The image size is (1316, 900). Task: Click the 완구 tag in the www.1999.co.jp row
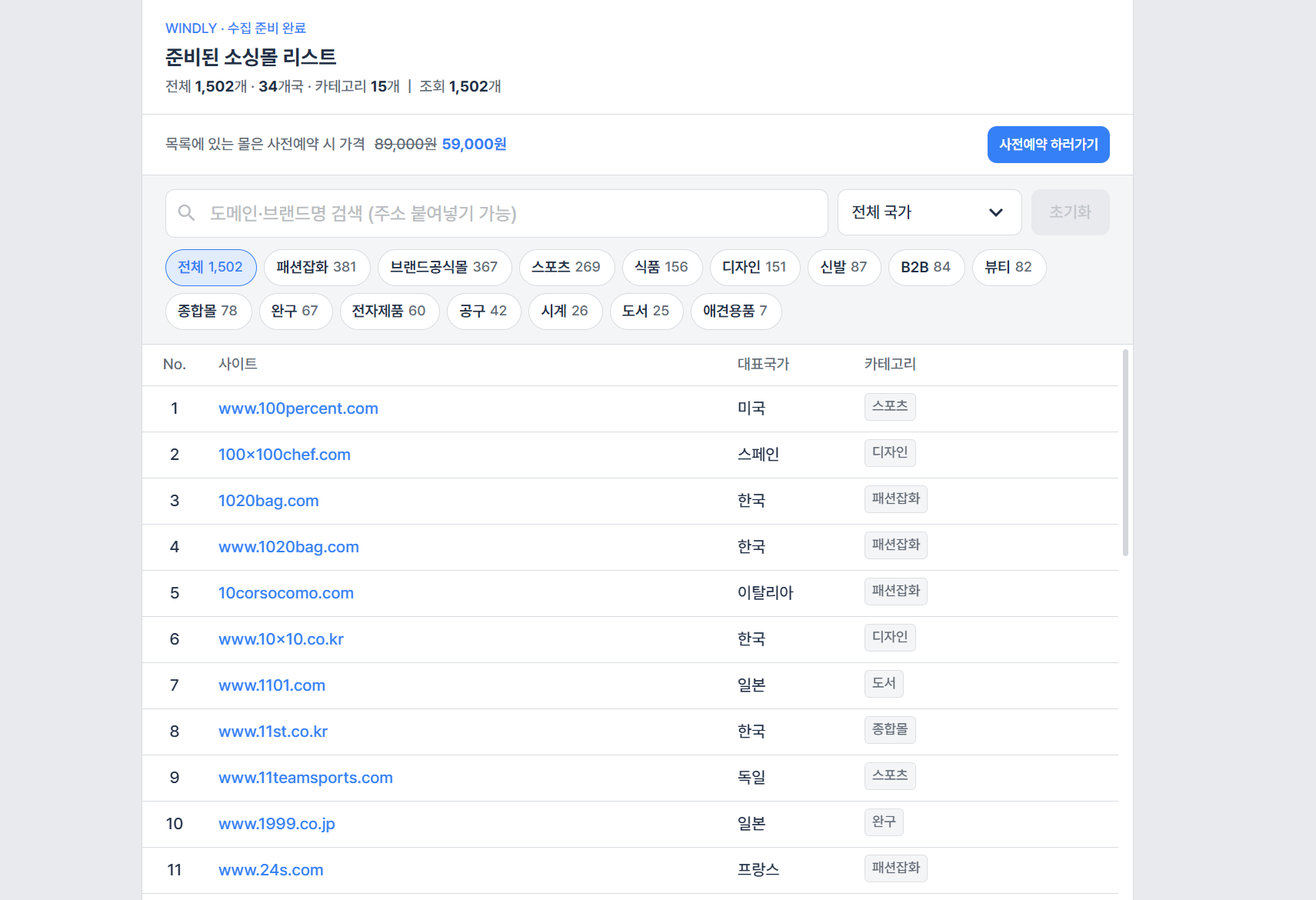(x=884, y=822)
